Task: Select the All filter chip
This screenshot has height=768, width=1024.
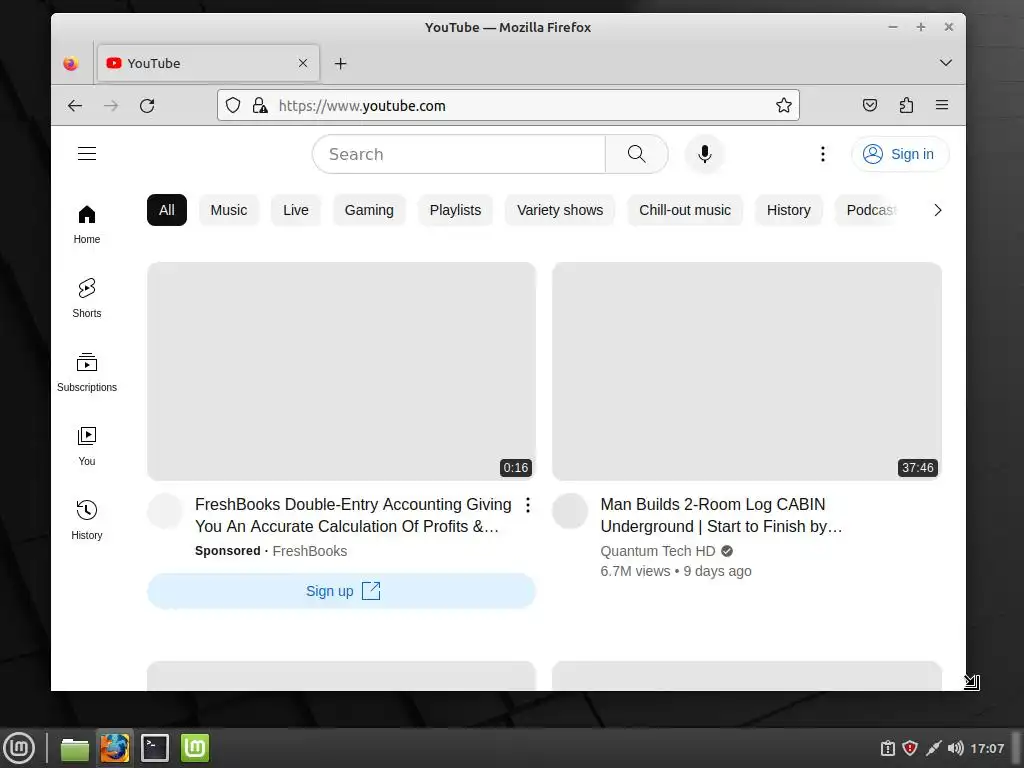Action: tap(167, 210)
